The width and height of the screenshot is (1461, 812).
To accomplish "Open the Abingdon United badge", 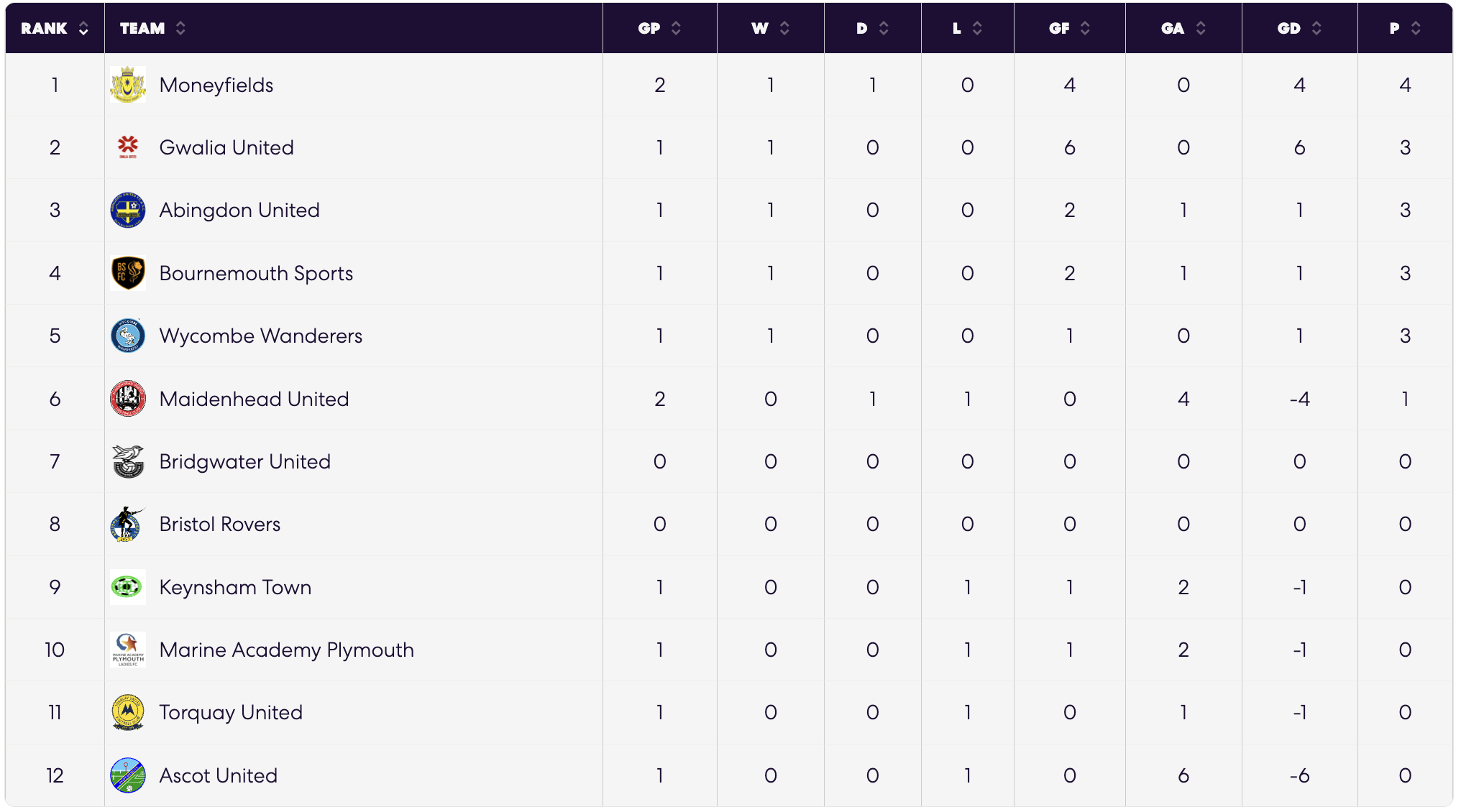I will 128,210.
